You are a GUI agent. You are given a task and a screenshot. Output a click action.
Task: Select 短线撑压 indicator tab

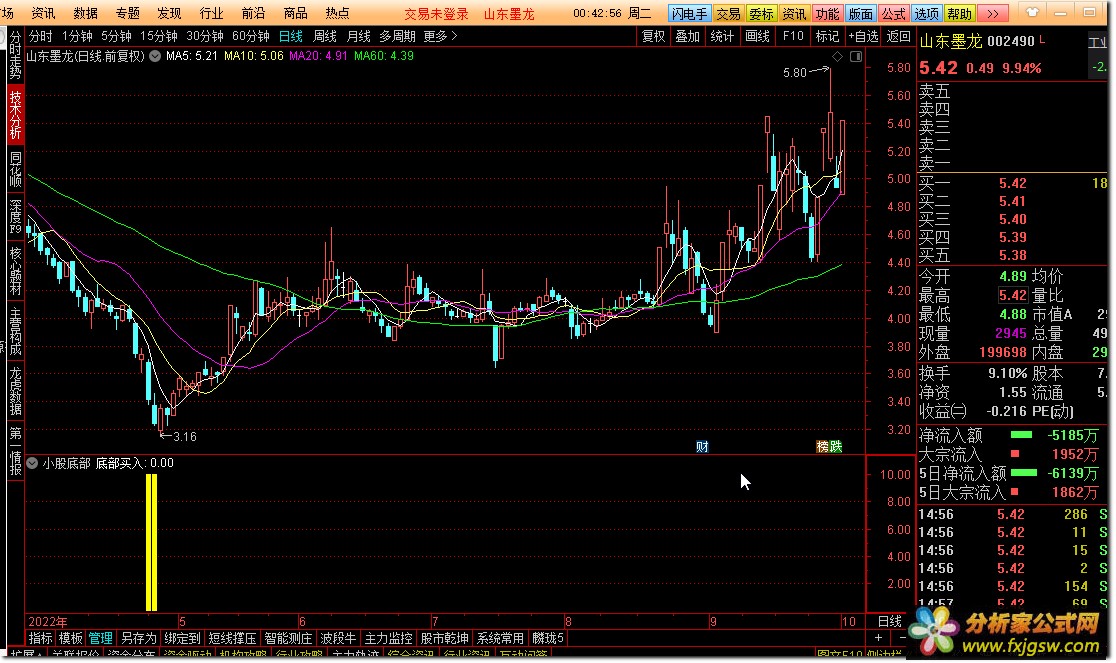(x=232, y=638)
